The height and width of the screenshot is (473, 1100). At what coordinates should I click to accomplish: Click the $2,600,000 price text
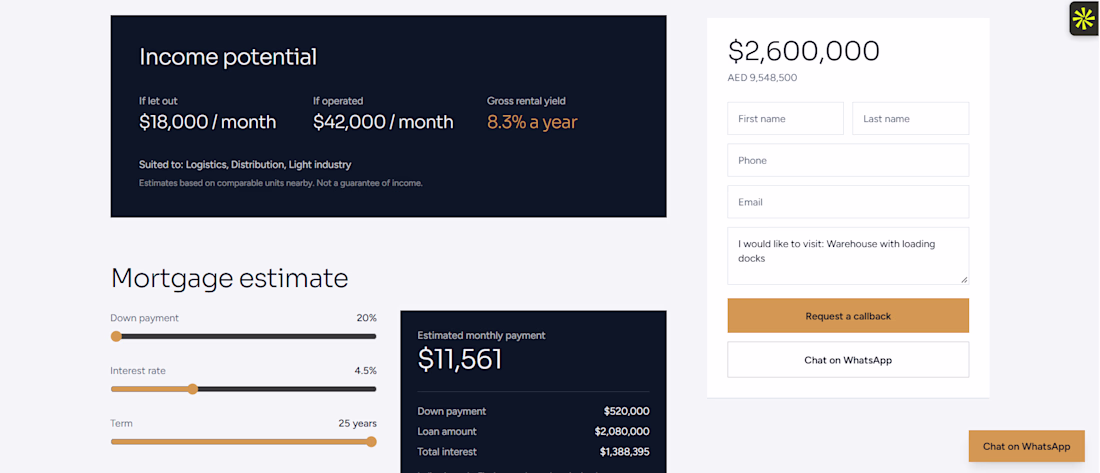[804, 51]
